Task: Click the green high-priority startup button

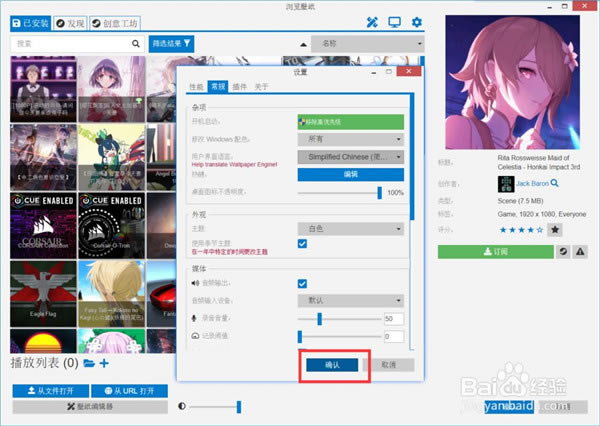Action: click(351, 122)
